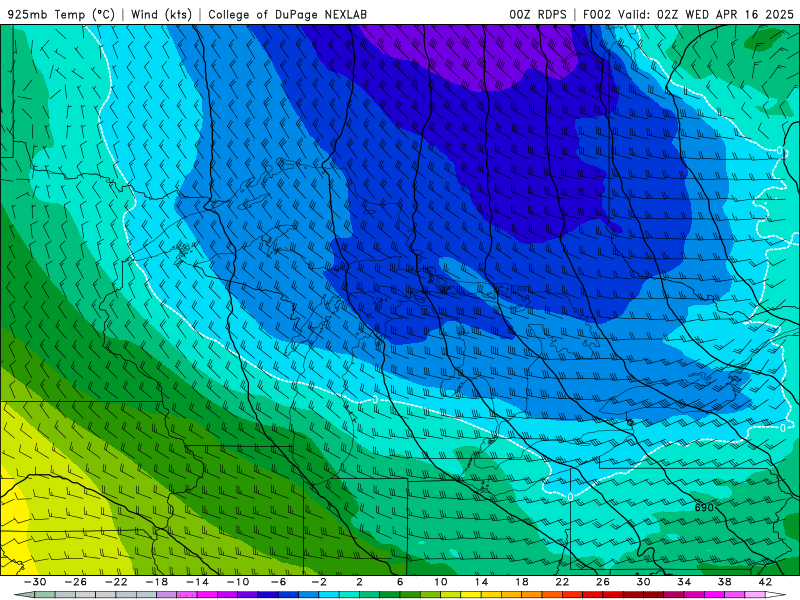Click the light purple swatch right of -18 mark

pyautogui.click(x=167, y=595)
